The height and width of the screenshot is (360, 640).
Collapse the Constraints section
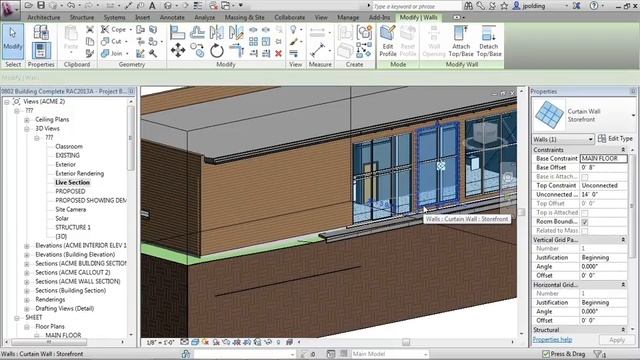tap(623, 150)
